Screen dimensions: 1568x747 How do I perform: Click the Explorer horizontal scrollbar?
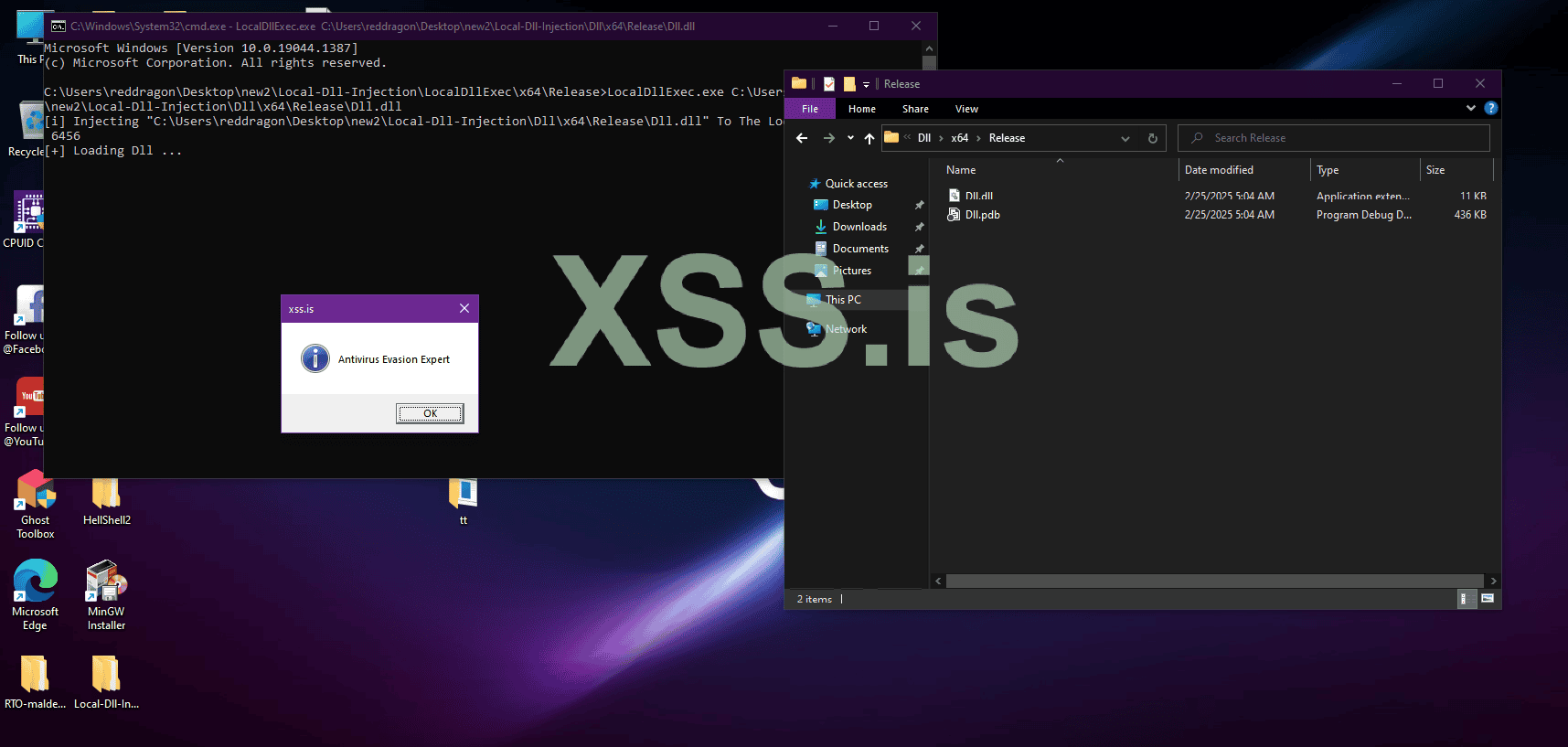pyautogui.click(x=1214, y=581)
